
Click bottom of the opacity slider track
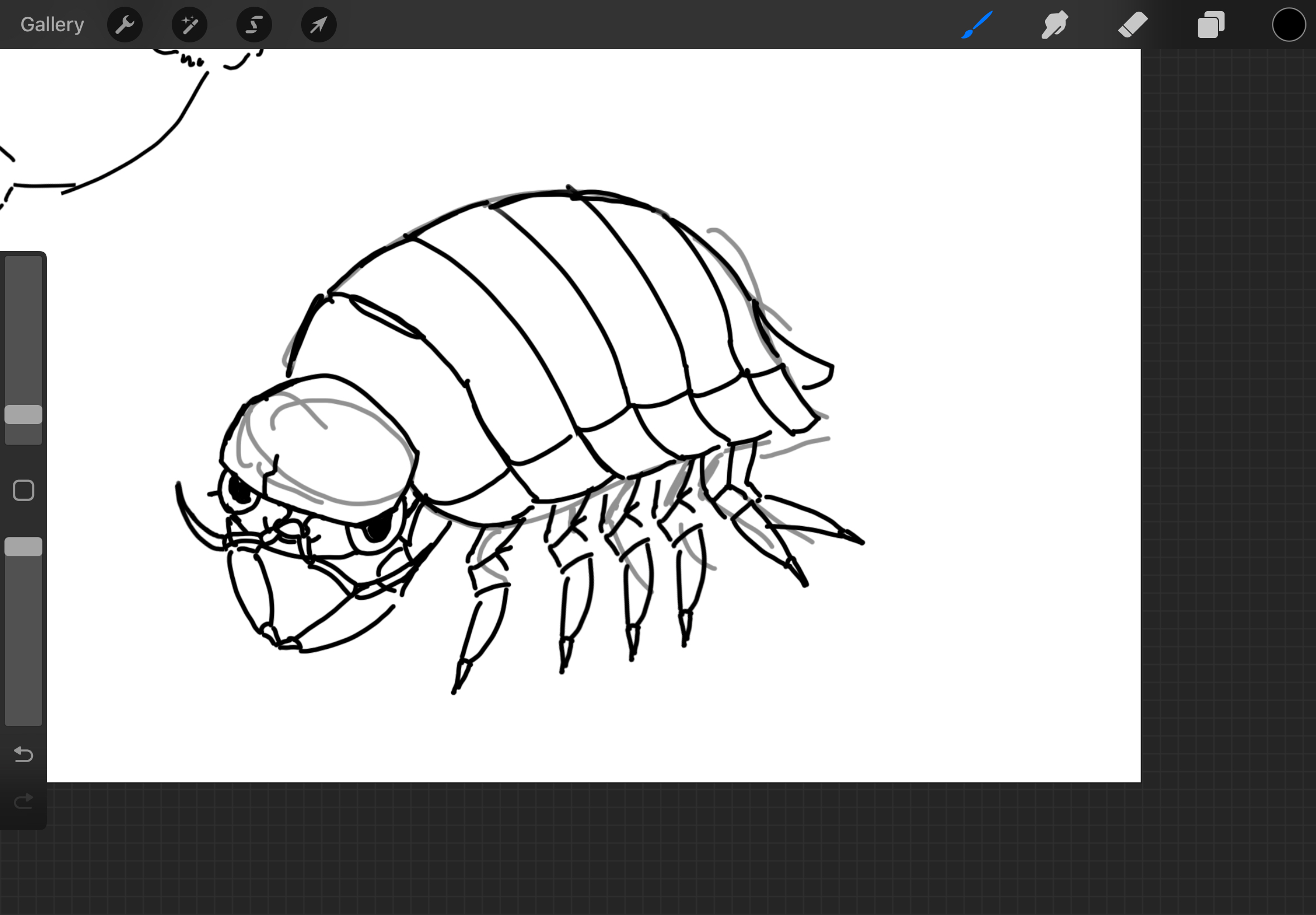23,716
